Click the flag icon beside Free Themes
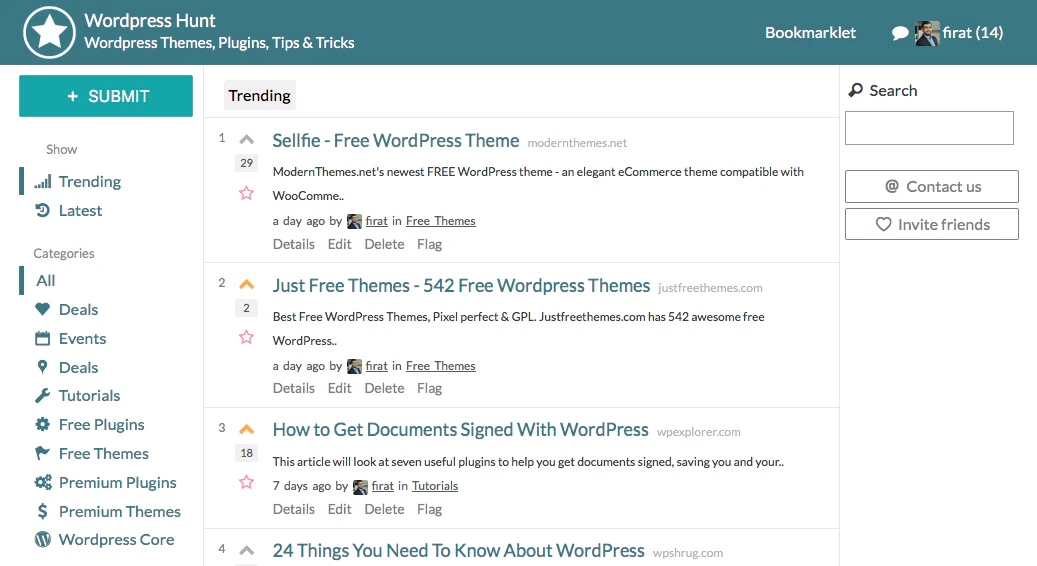Viewport: 1037px width, 566px height. [42, 453]
